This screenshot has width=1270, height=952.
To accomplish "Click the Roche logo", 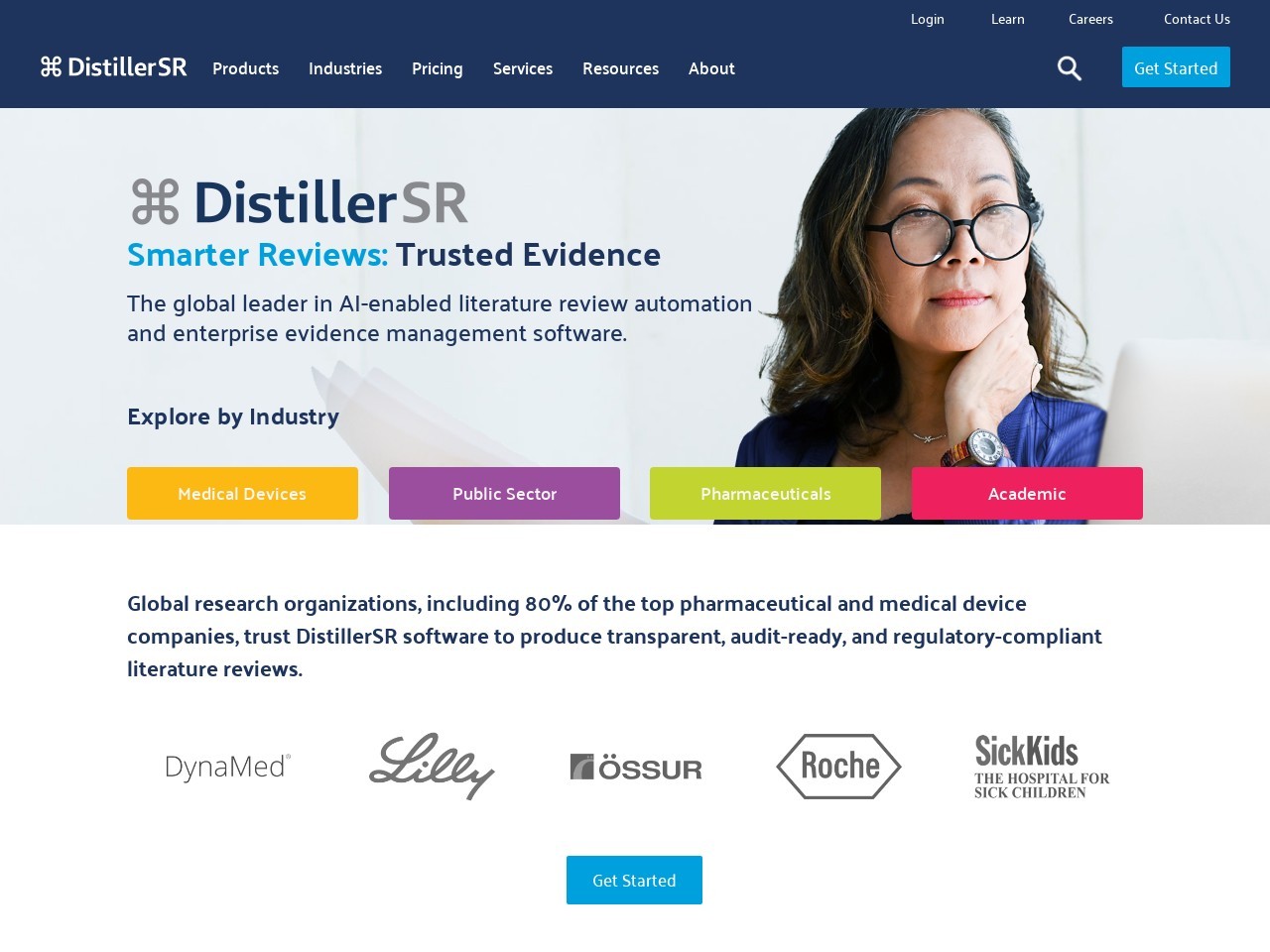I will [838, 766].
